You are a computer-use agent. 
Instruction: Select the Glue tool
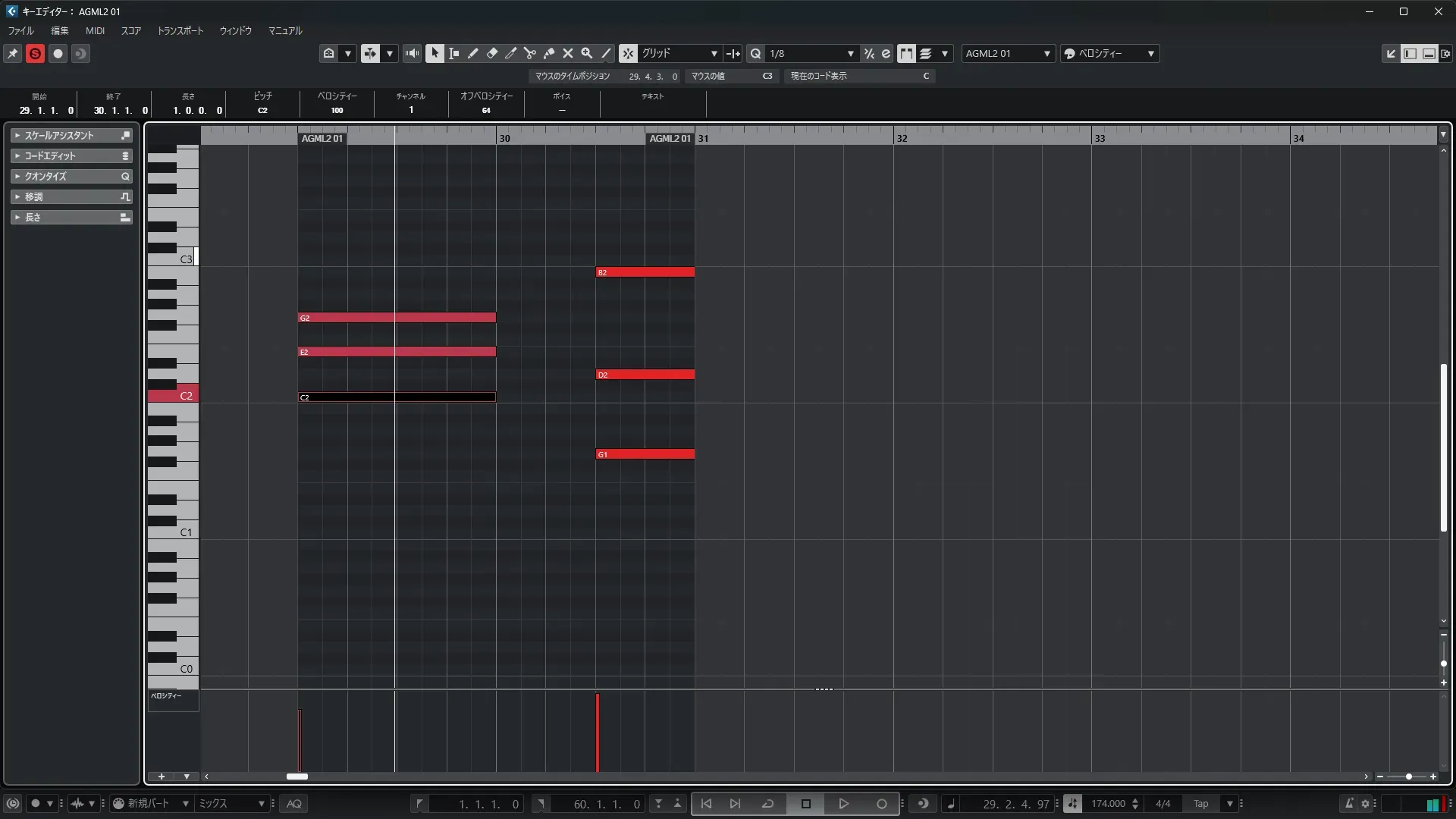(x=548, y=53)
